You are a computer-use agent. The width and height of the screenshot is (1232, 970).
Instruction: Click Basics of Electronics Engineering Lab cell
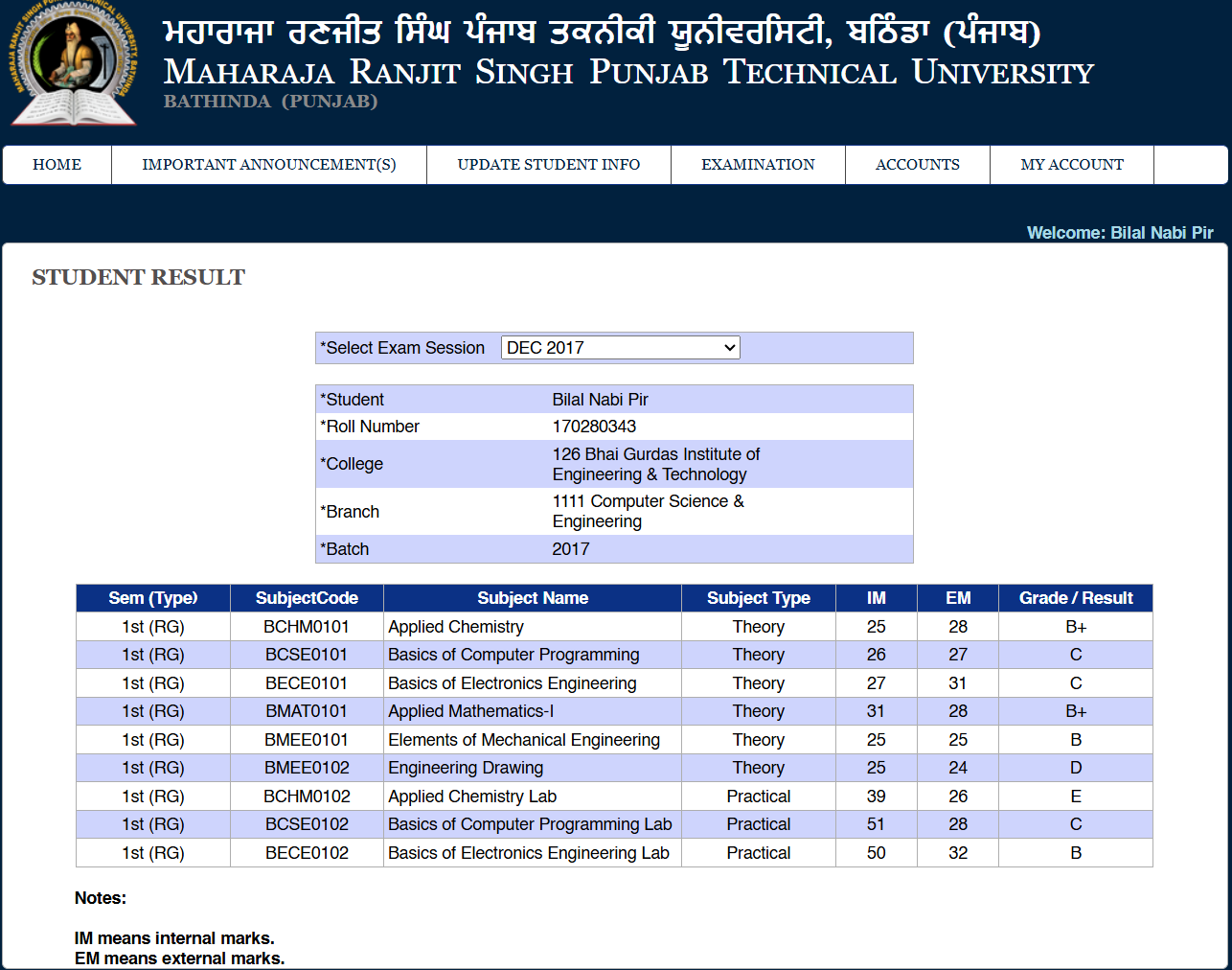[x=528, y=853]
